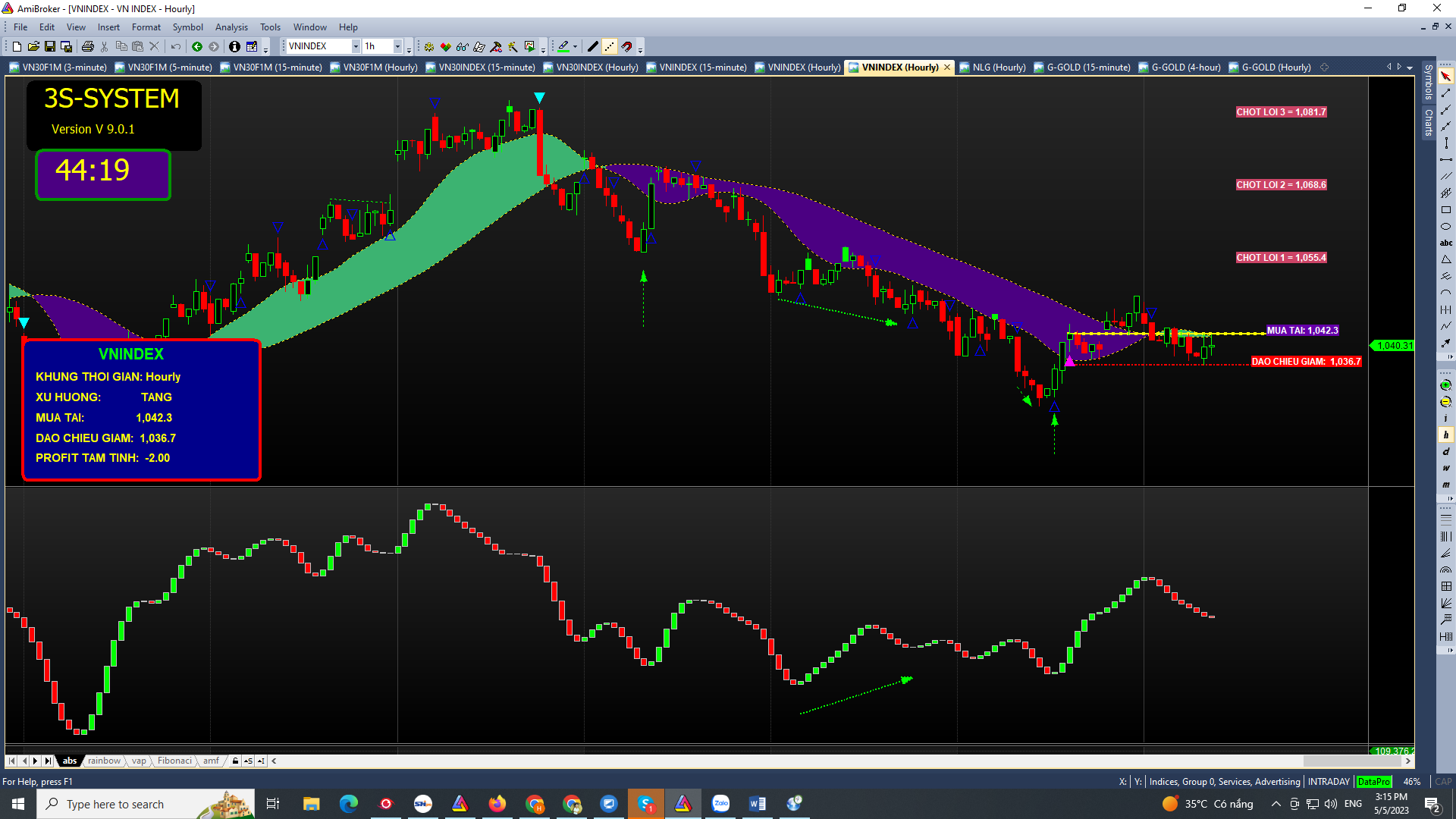The height and width of the screenshot is (819, 1456).
Task: Open the VNINDEX symbol dropdown
Action: coord(356,47)
